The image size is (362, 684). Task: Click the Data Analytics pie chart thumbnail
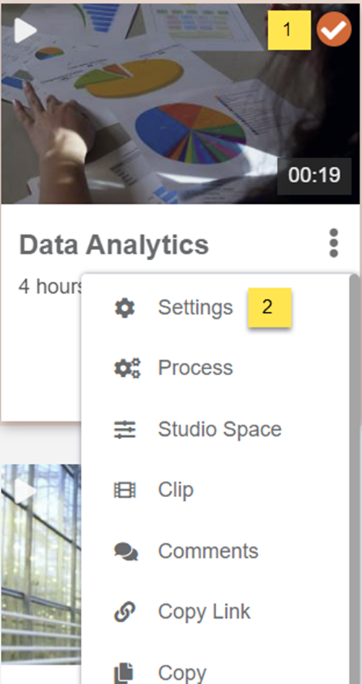[181, 104]
